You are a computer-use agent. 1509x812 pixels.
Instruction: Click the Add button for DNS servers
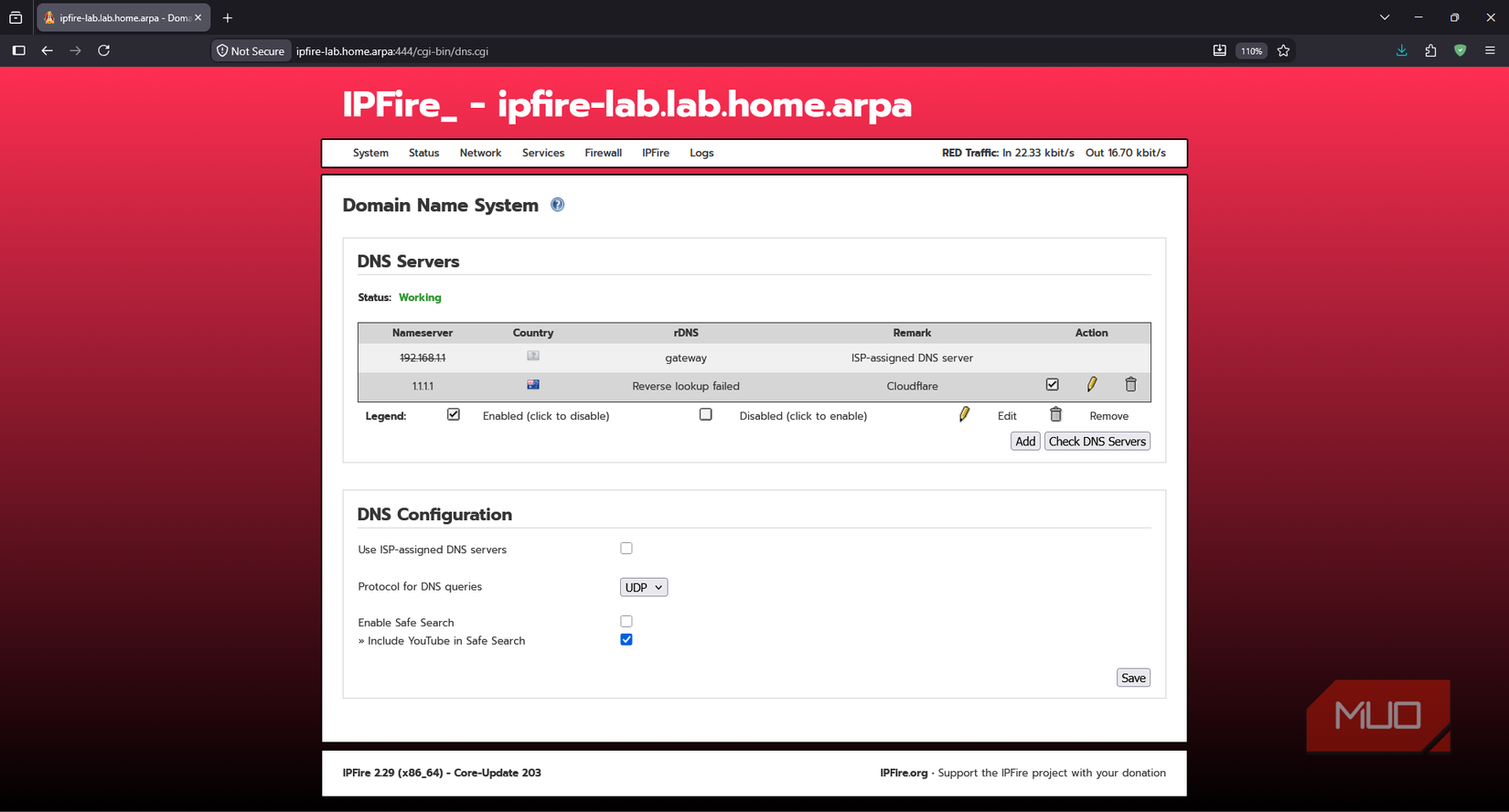coord(1025,442)
